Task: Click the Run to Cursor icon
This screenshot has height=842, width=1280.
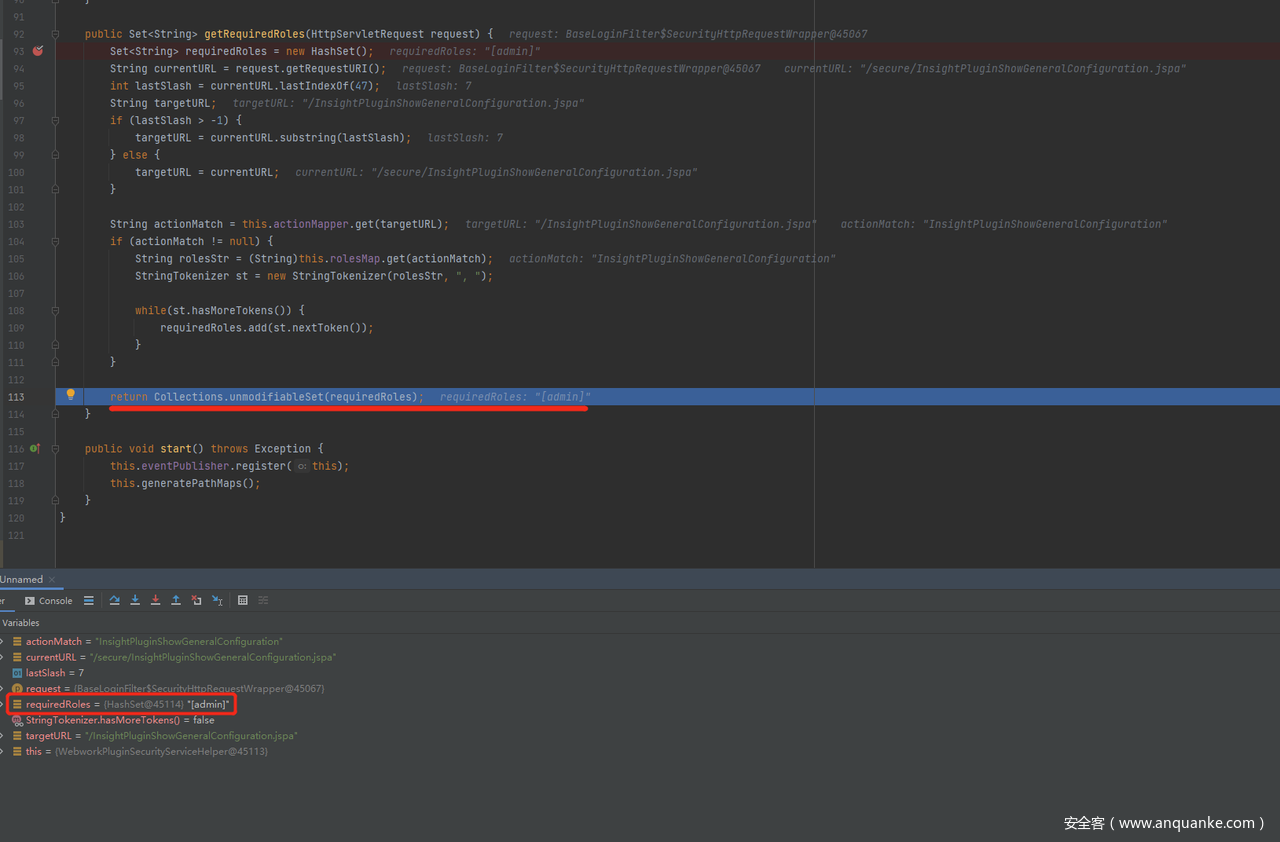Action: 217,600
